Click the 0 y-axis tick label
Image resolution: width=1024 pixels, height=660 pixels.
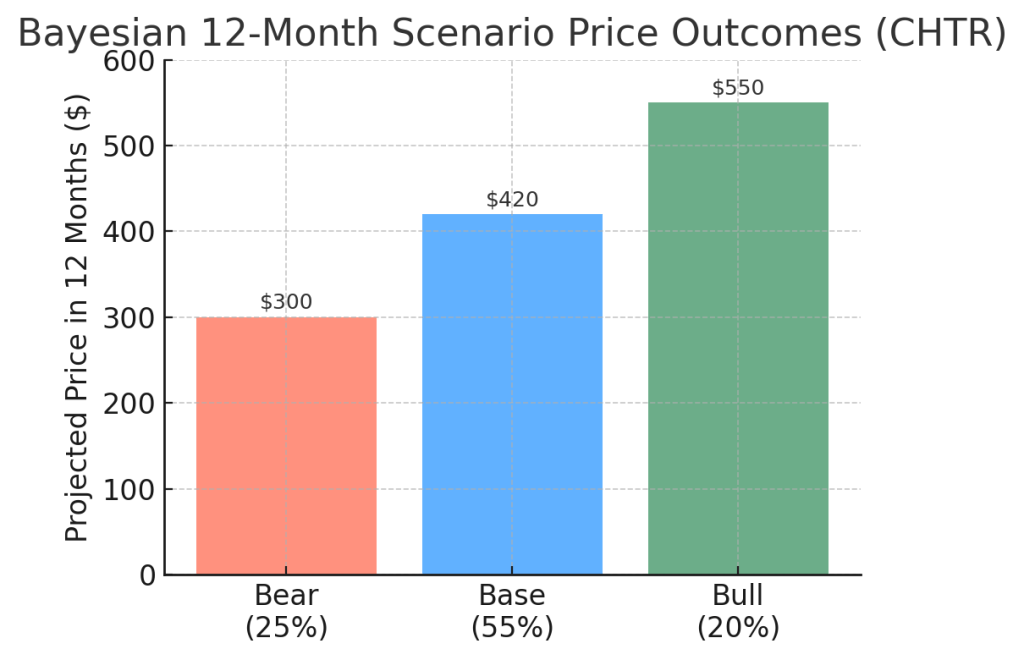pyautogui.click(x=146, y=576)
